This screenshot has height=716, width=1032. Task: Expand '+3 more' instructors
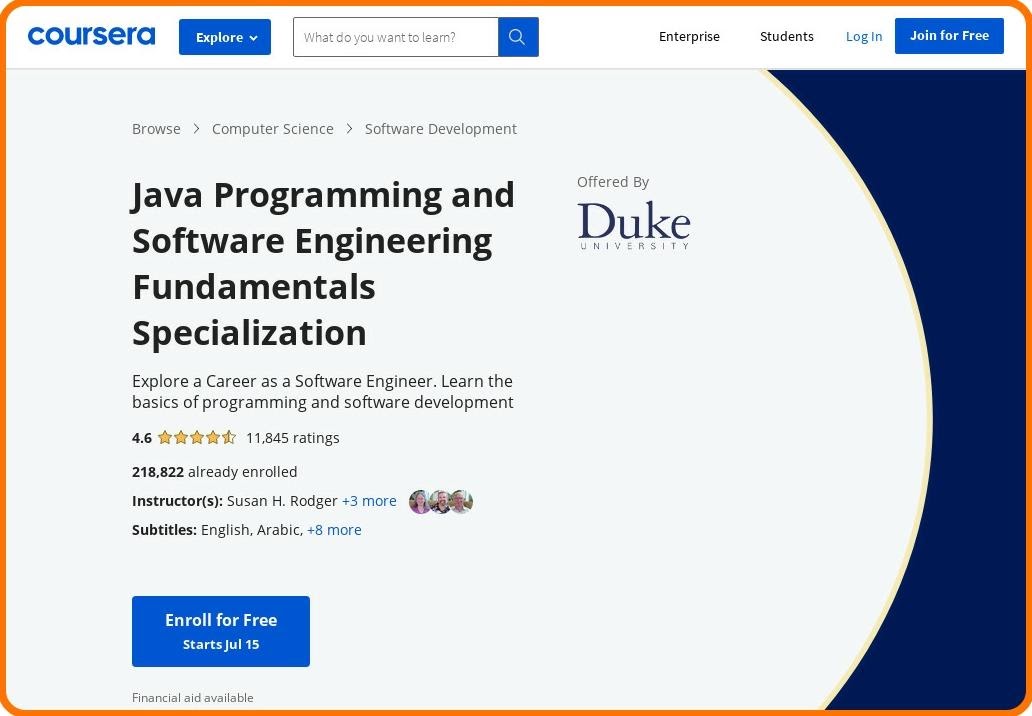pyautogui.click(x=369, y=501)
